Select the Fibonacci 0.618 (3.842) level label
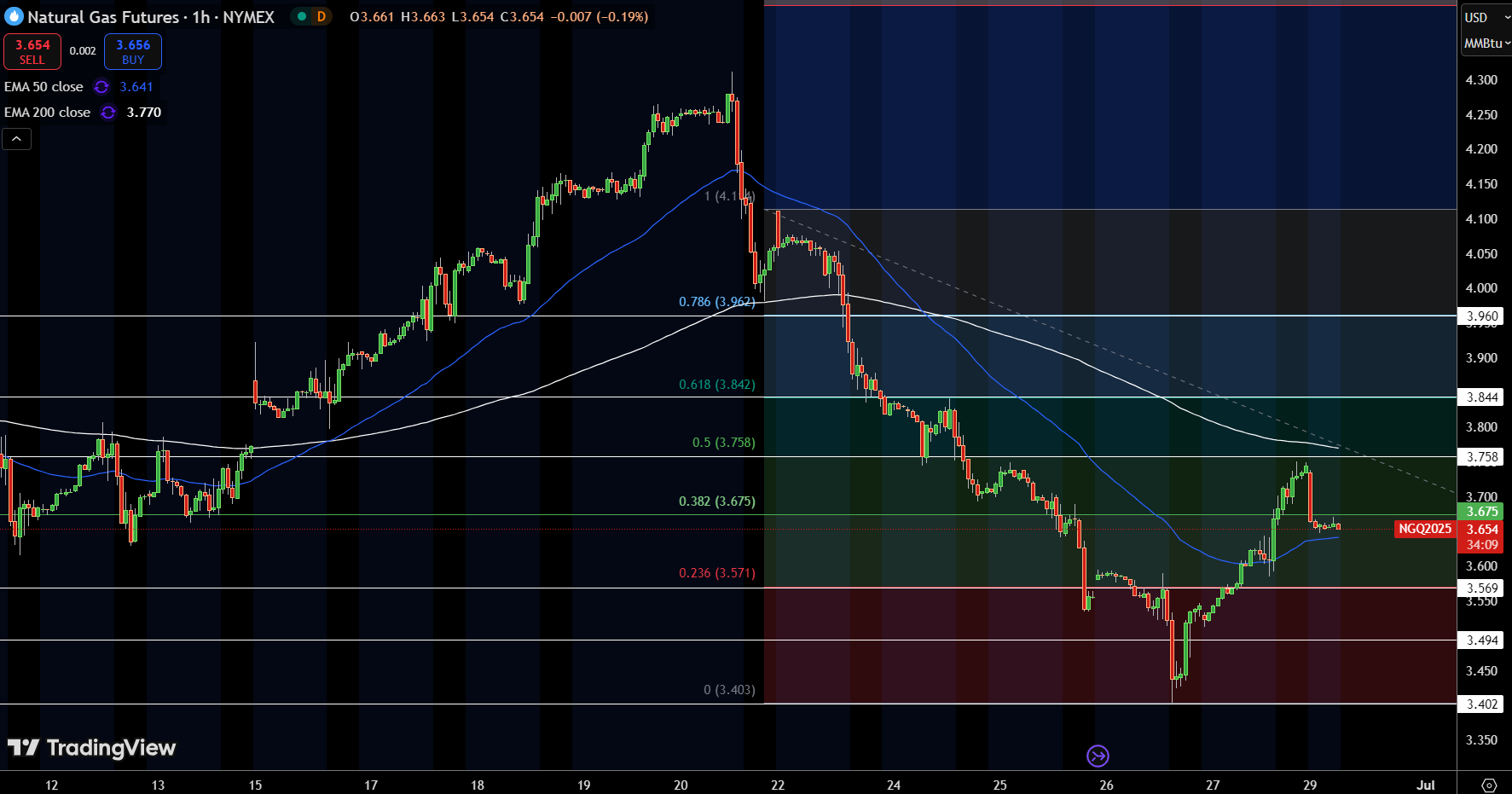 coord(716,385)
